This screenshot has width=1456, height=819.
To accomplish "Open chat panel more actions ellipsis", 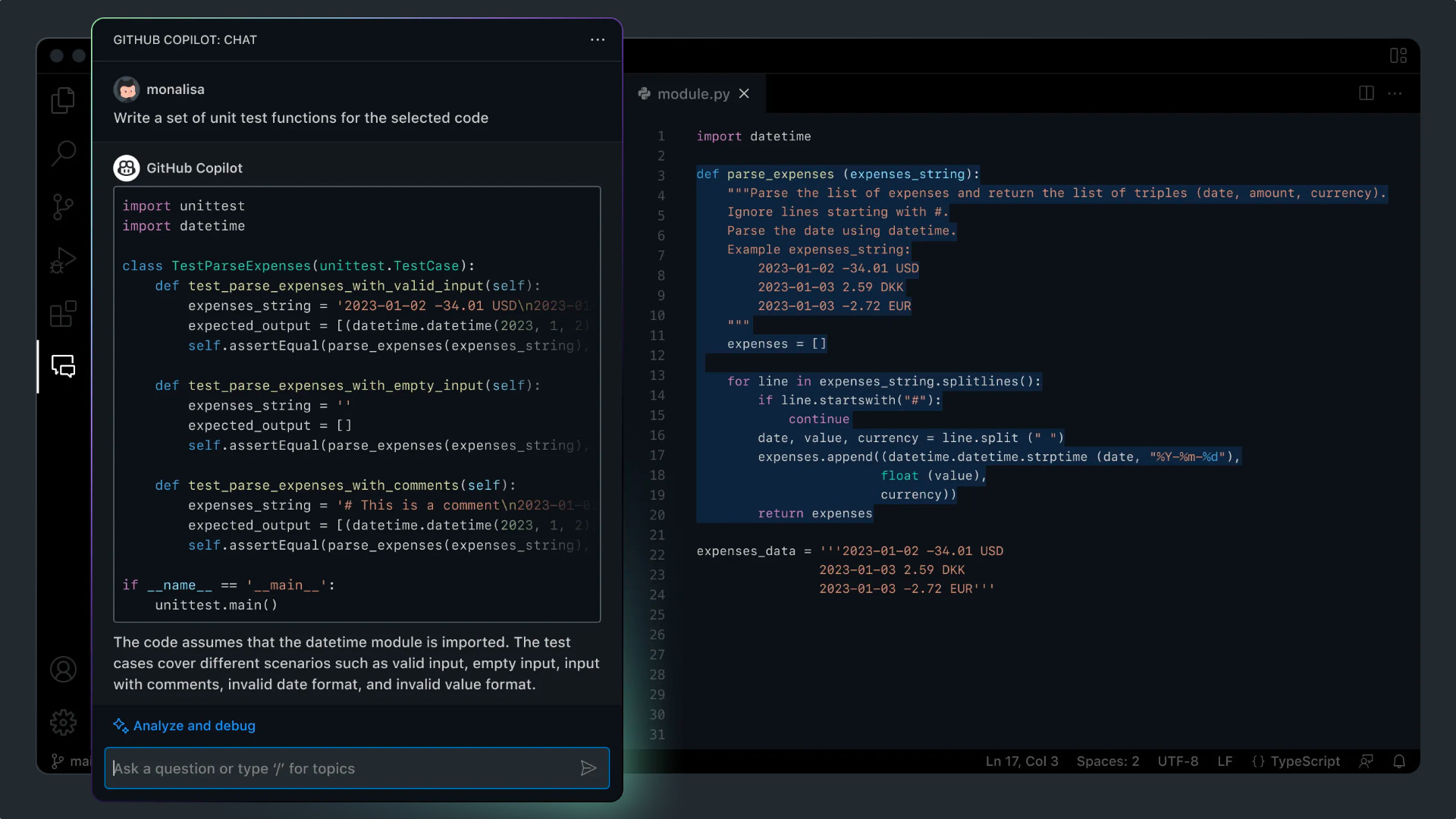I will click(x=598, y=39).
